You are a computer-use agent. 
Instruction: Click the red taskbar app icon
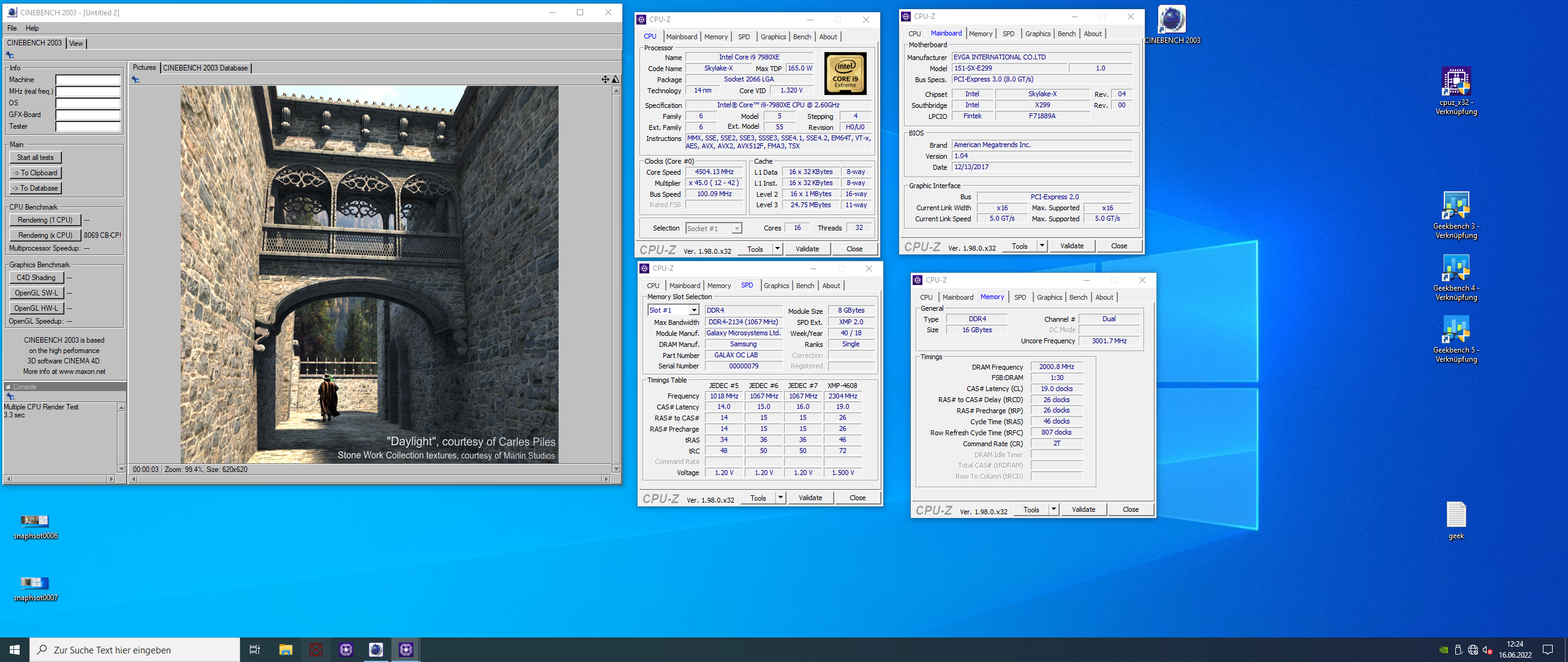click(315, 650)
